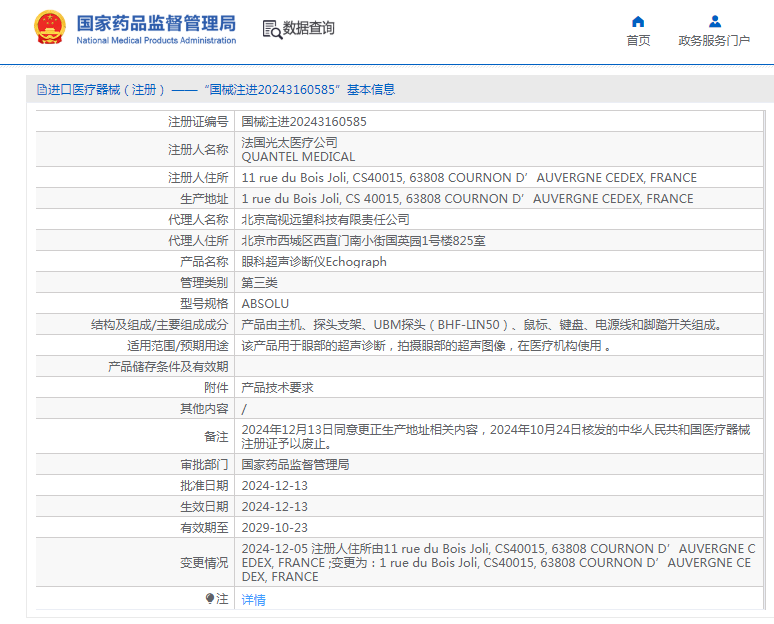774x624 pixels.
Task: Click National Medical Products Administration subtitle
Action: pos(156,40)
